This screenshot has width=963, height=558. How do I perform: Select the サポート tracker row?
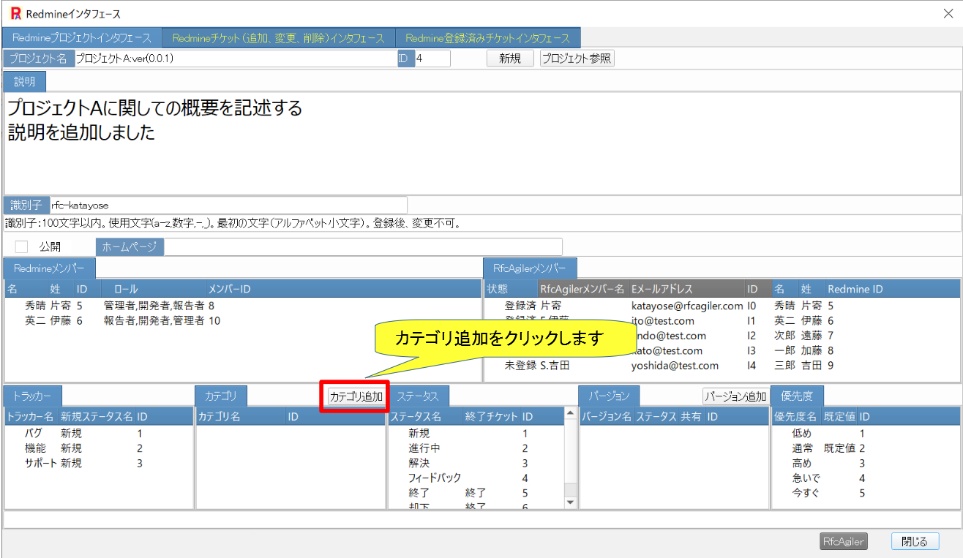[x=99, y=463]
